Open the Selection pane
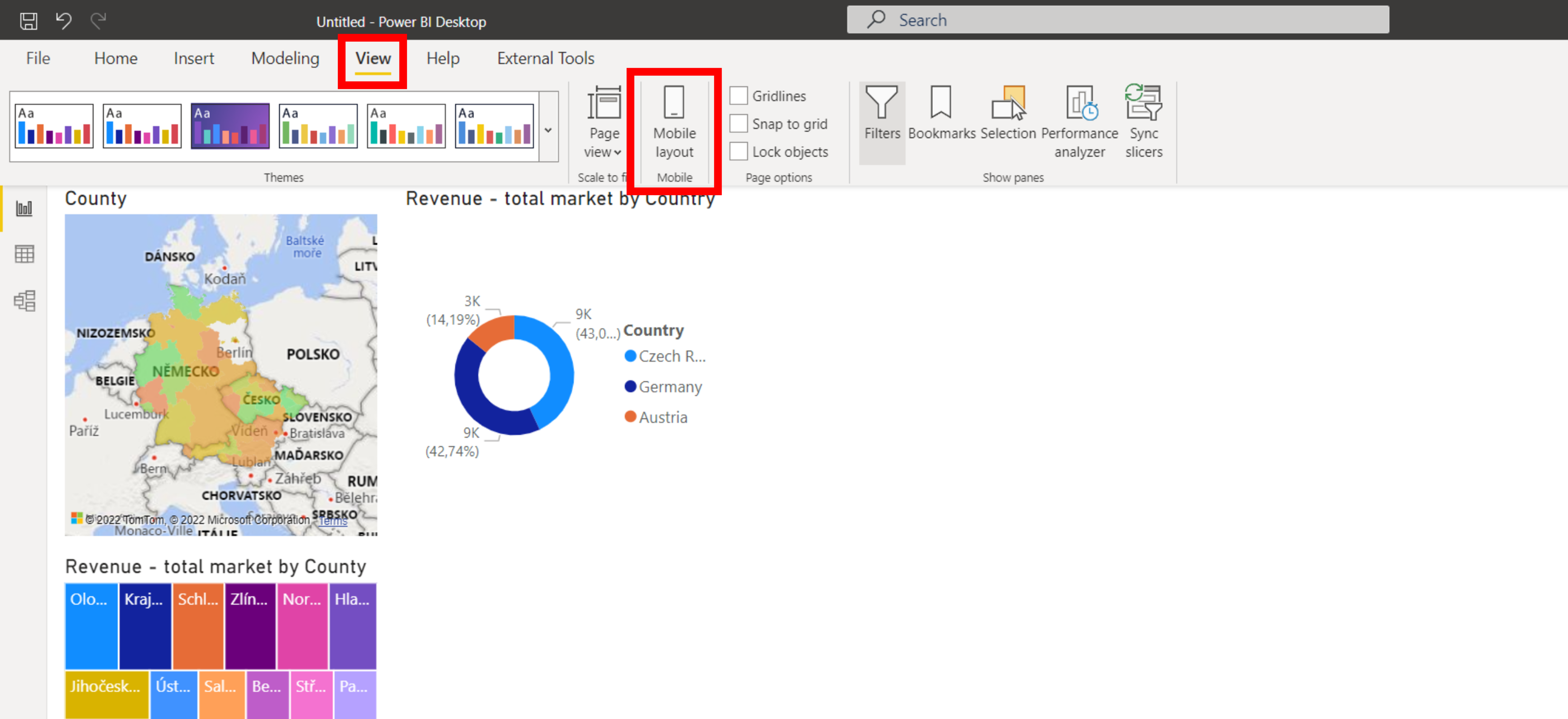The height and width of the screenshot is (719, 1568). pyautogui.click(x=1008, y=113)
